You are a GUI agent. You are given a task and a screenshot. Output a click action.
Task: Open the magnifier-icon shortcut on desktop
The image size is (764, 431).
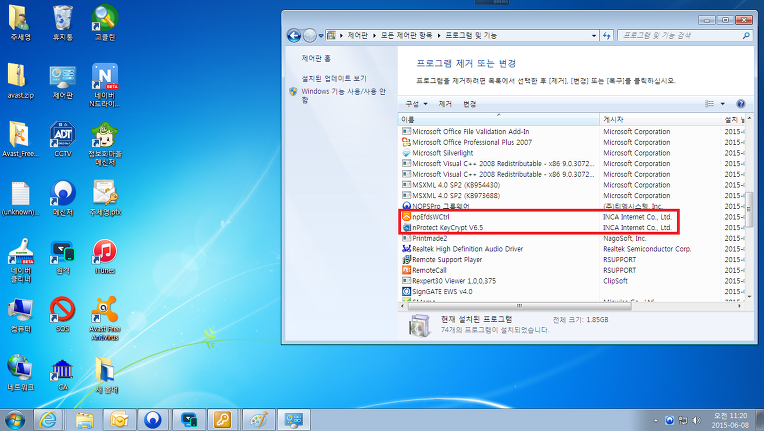pos(105,23)
